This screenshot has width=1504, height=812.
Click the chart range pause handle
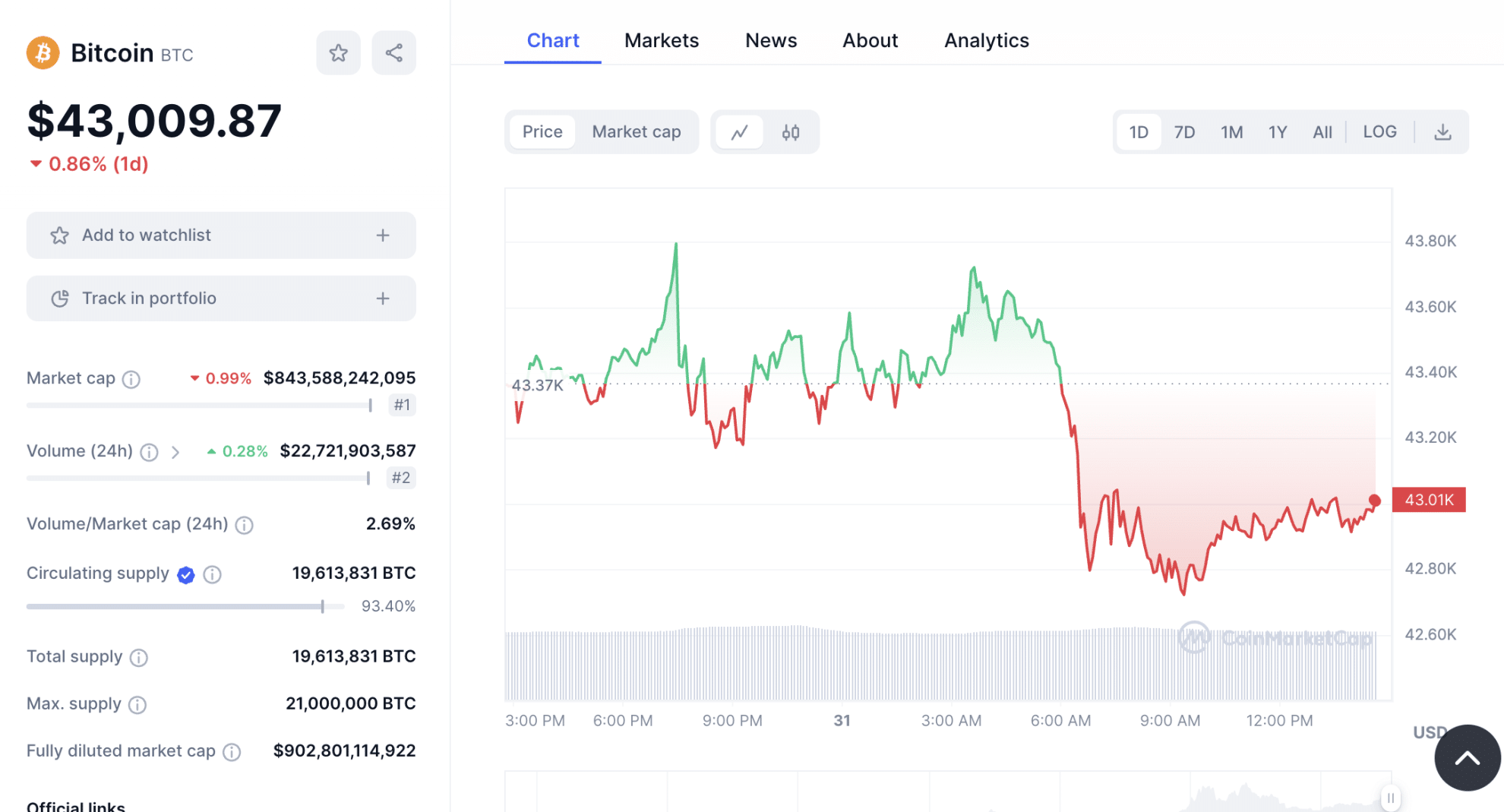tap(1391, 798)
